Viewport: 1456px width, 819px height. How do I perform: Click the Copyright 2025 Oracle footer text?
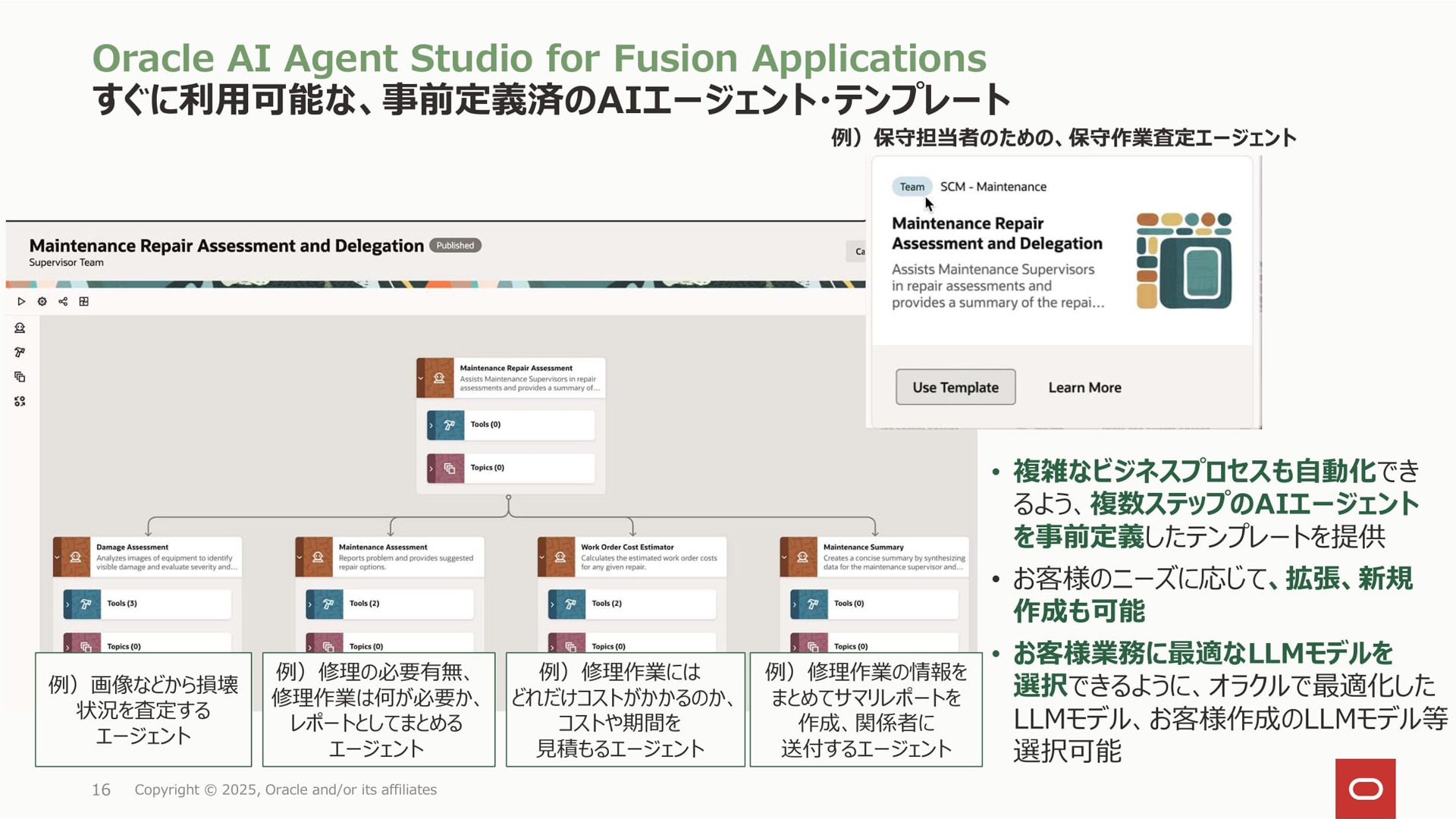tap(286, 789)
